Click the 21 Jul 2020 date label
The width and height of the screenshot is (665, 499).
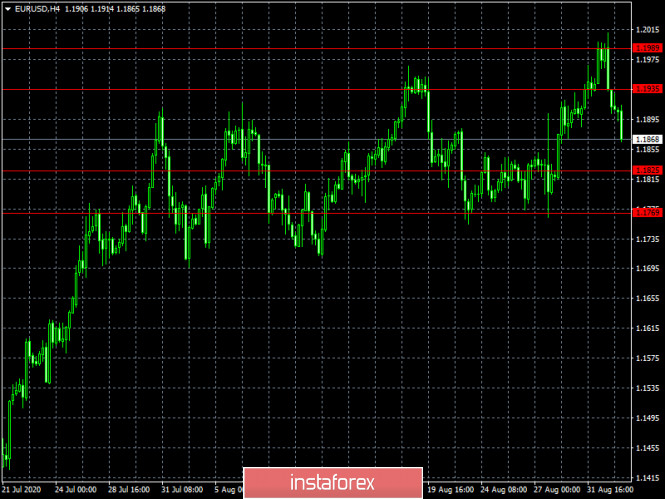[22, 491]
